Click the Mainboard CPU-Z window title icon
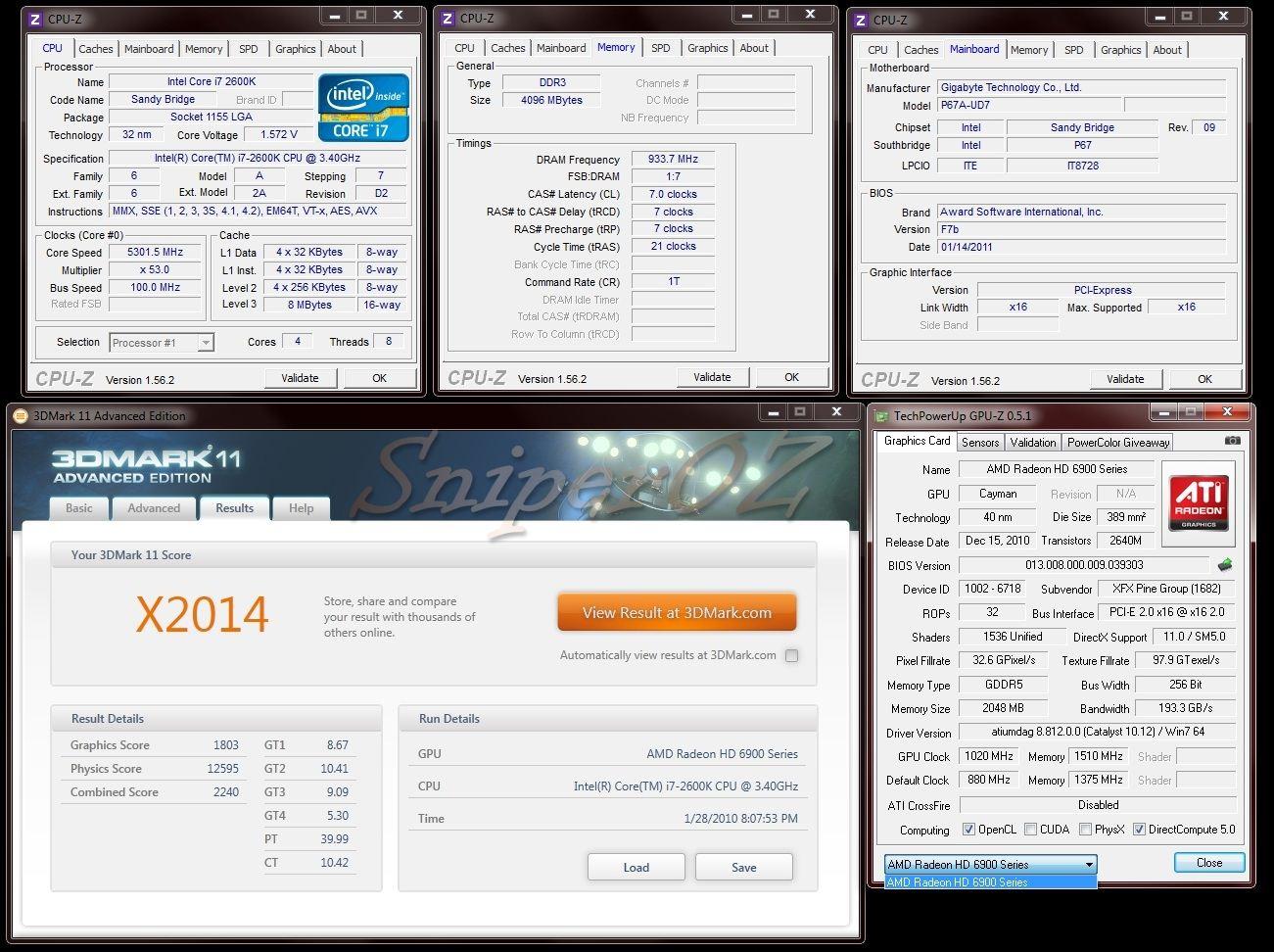Screen dimensions: 1274x952 861,20
